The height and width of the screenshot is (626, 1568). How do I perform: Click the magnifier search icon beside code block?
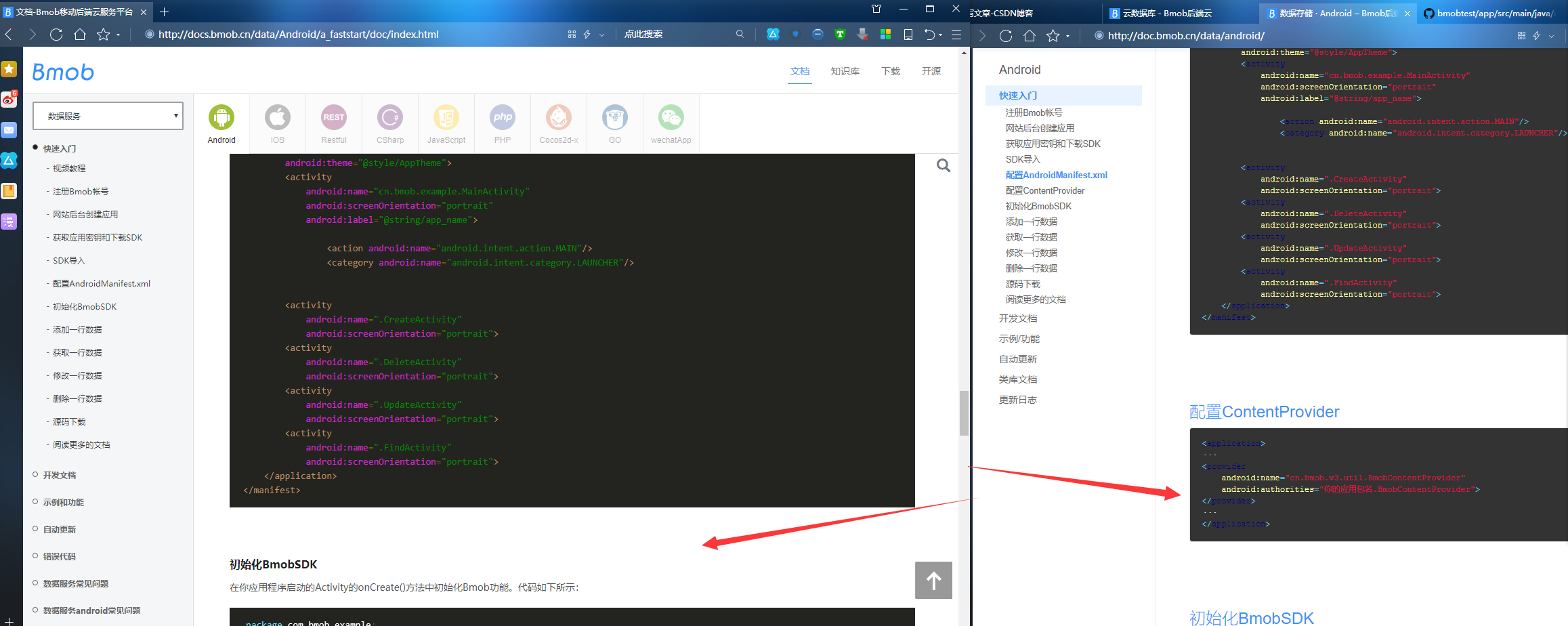[944, 165]
